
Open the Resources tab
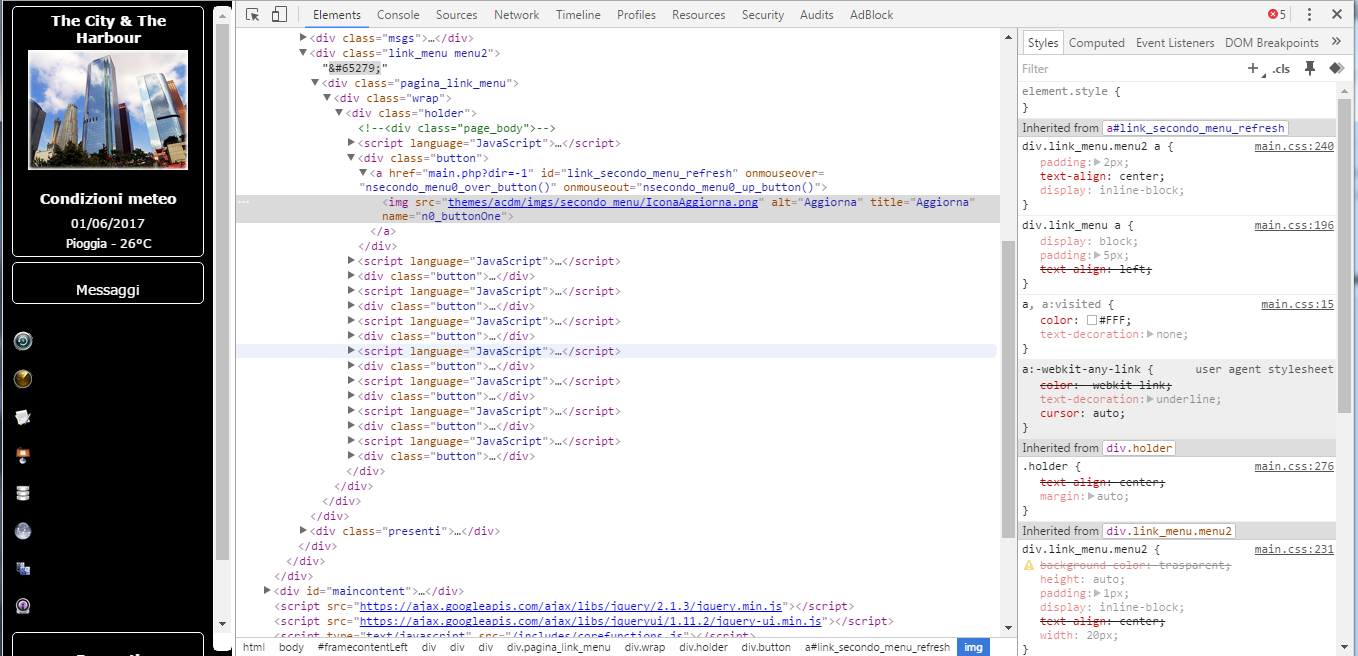tap(699, 14)
